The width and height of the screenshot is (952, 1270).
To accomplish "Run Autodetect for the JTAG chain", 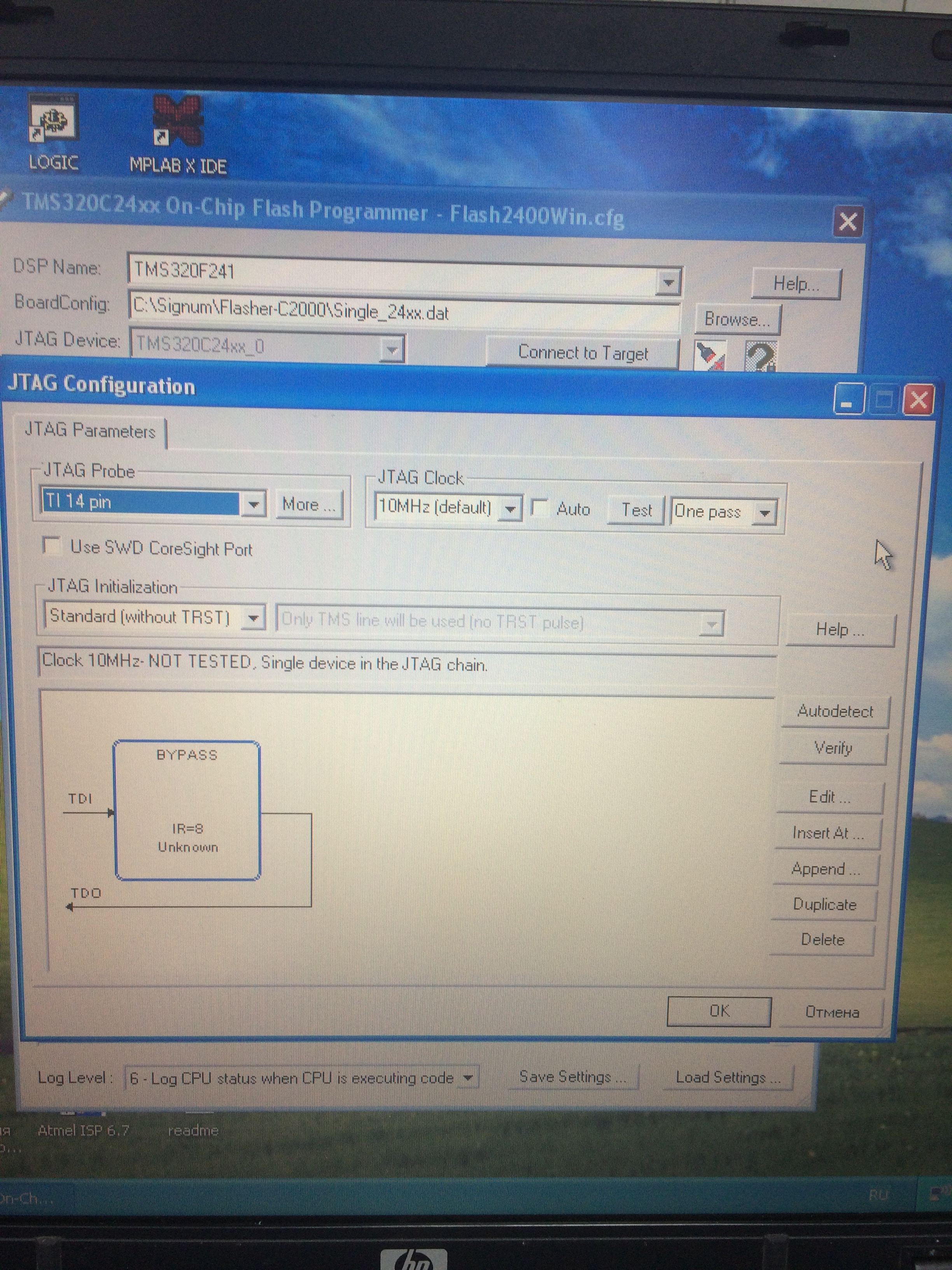I will coord(835,711).
